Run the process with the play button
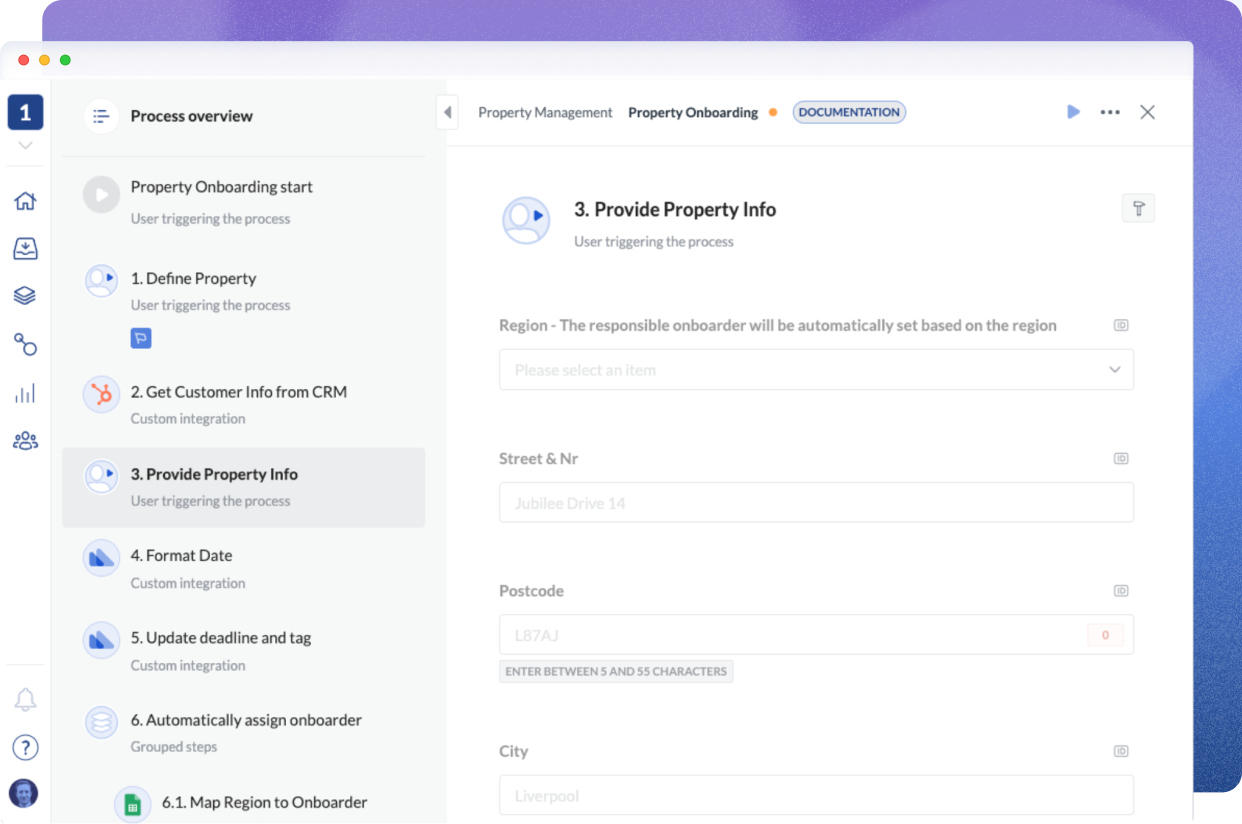Screen dimensions: 1242x824 pyautogui.click(x=1074, y=112)
